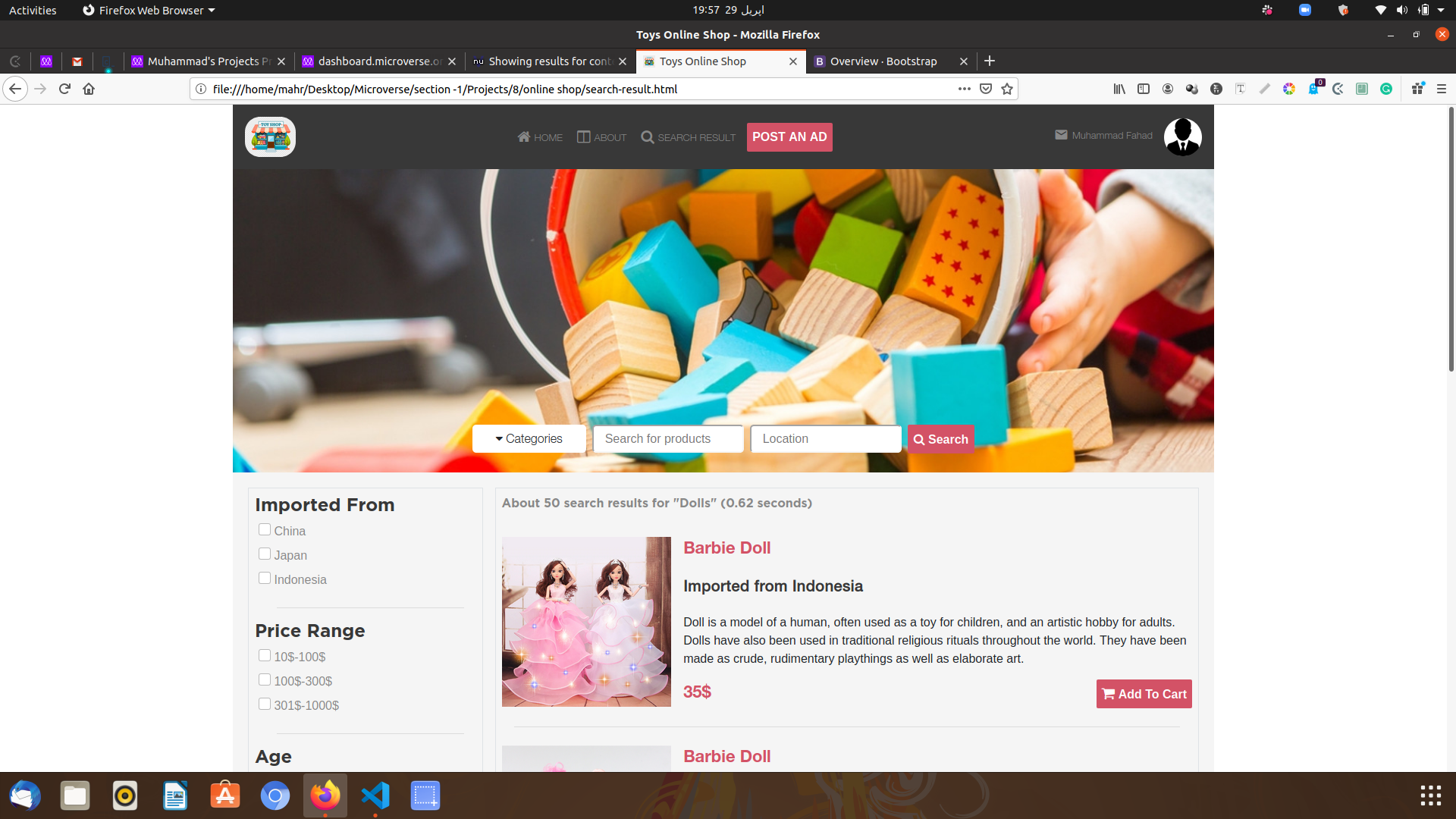This screenshot has height=819, width=1456.
Task: Click Add To Cart for Barbie Doll
Action: [1144, 694]
